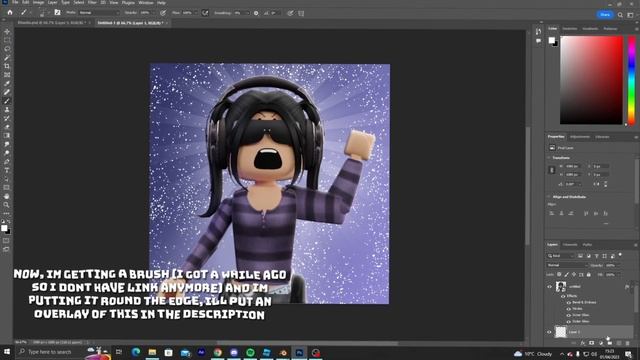Select the Pen tool
The width and height of the screenshot is (640, 360).
coord(7,162)
